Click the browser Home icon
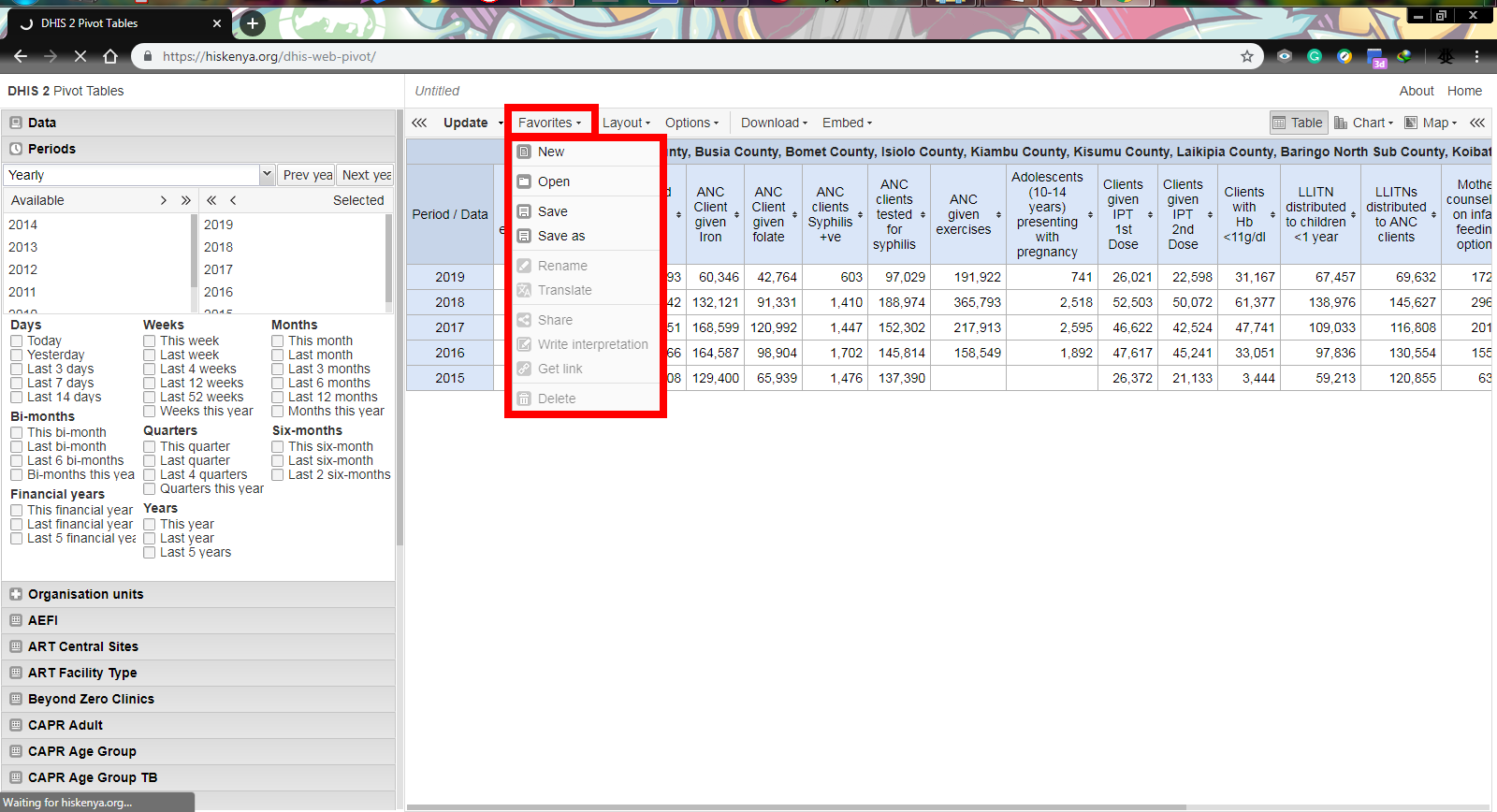This screenshot has width=1497, height=812. coord(110,56)
